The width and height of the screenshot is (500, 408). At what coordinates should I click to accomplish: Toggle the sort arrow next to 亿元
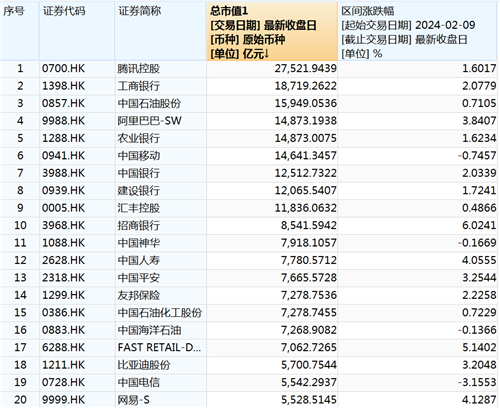[266, 54]
